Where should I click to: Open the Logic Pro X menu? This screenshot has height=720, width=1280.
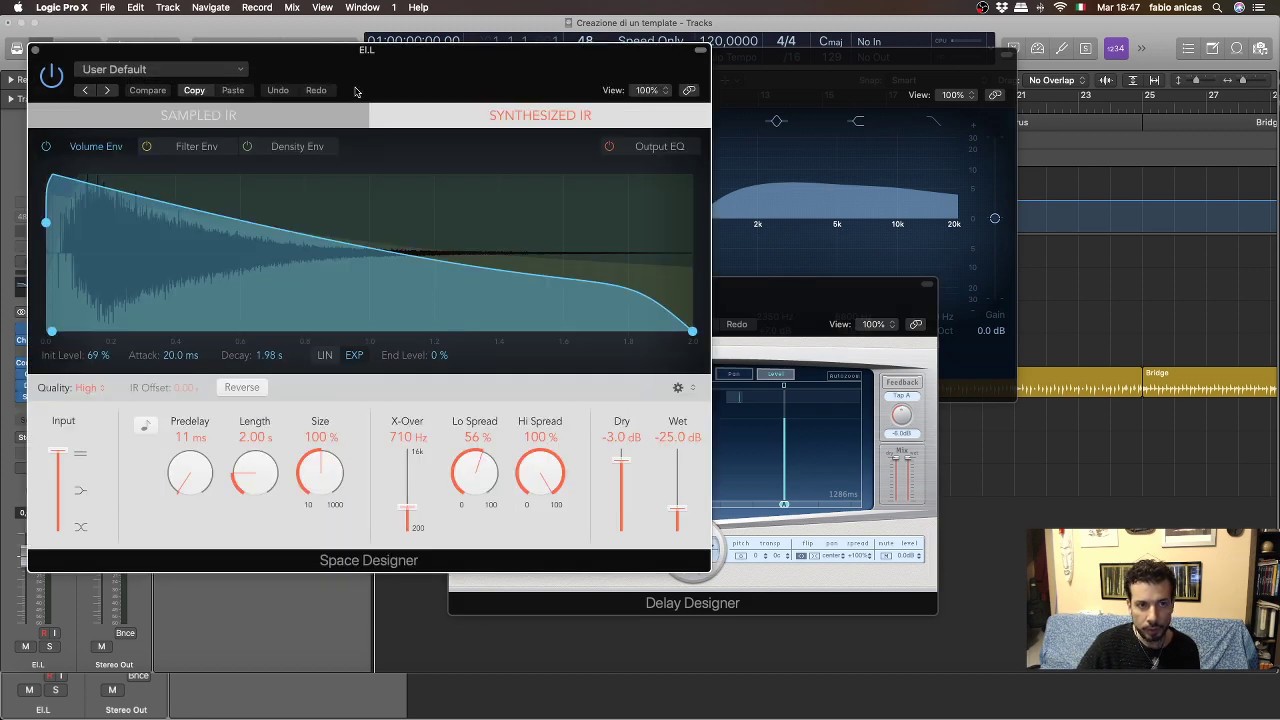(62, 7)
